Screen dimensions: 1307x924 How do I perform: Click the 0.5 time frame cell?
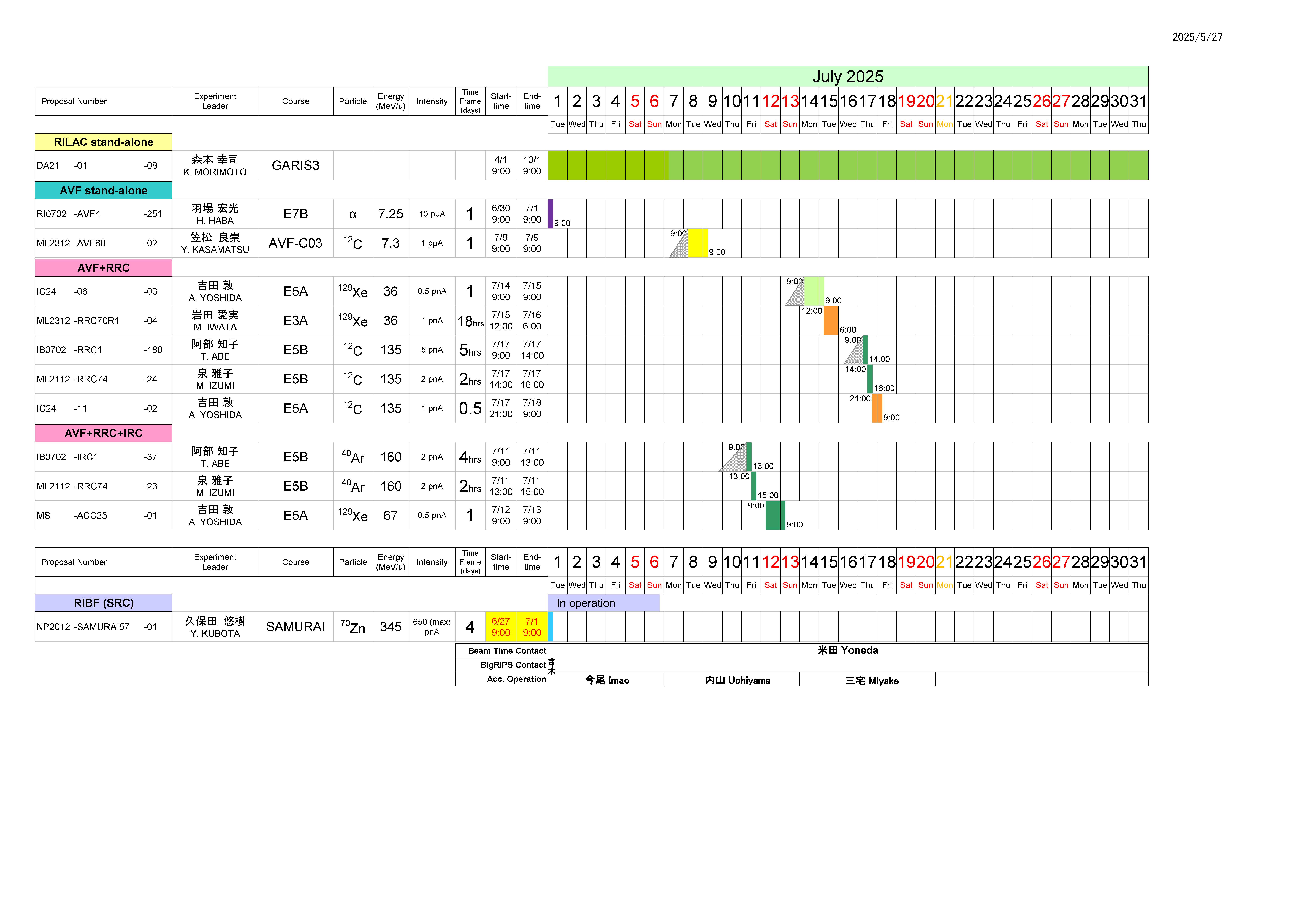[470, 408]
